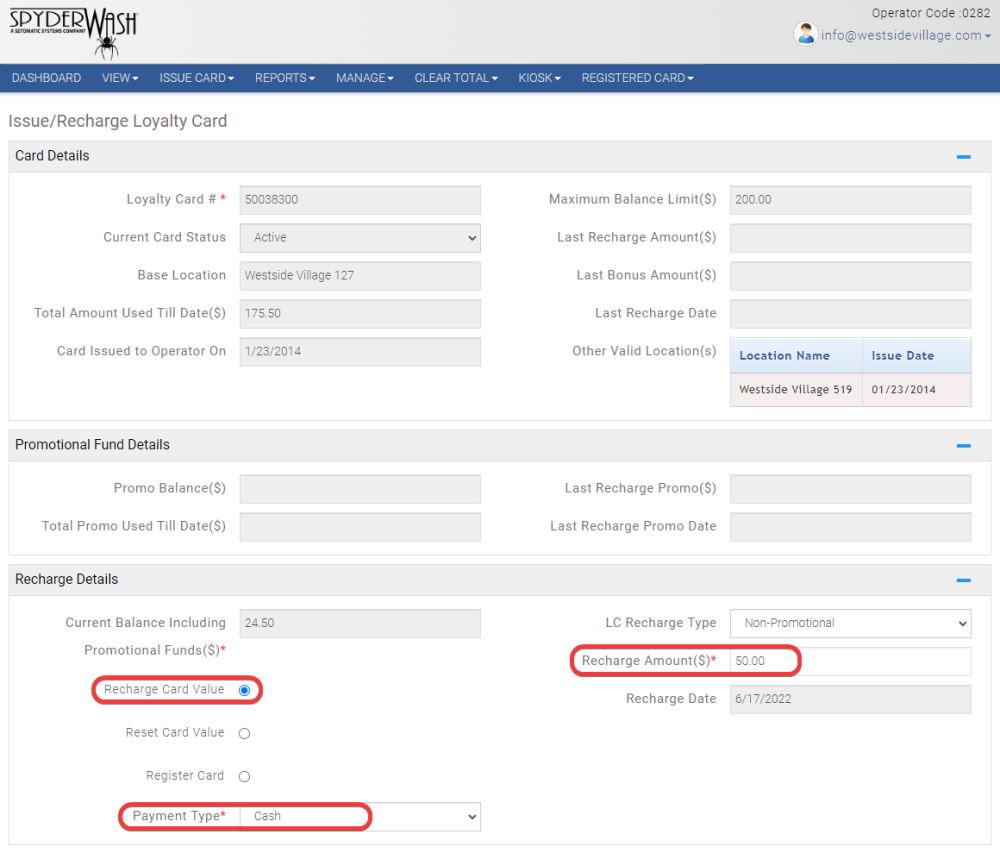Screen dimensions: 1000x853
Task: Click the Total Amount Used Till Date field
Action: (x=360, y=314)
